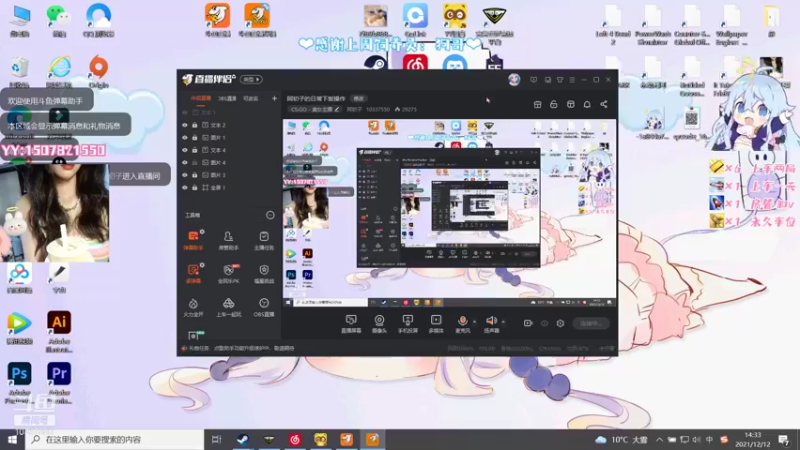This screenshot has width=800, height=450.
Task: Click the Steam icon in the taskbar
Action: pos(243,439)
